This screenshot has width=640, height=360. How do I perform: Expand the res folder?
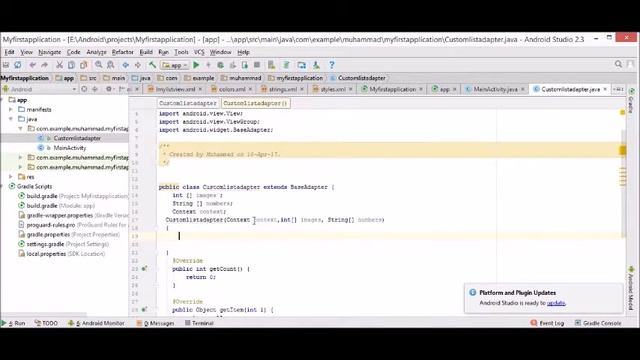click(11, 177)
